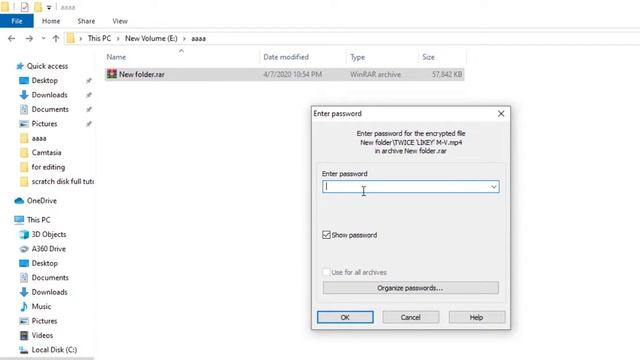Click Organize passwords button

[x=410, y=288]
